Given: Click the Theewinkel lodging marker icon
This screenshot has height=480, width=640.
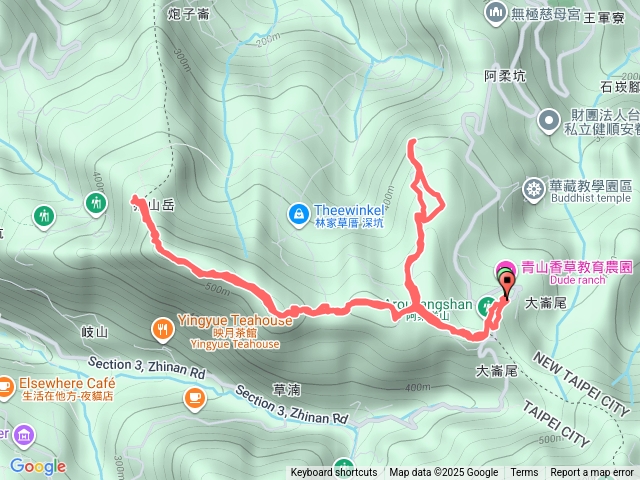Looking at the screenshot, I should [x=299, y=215].
